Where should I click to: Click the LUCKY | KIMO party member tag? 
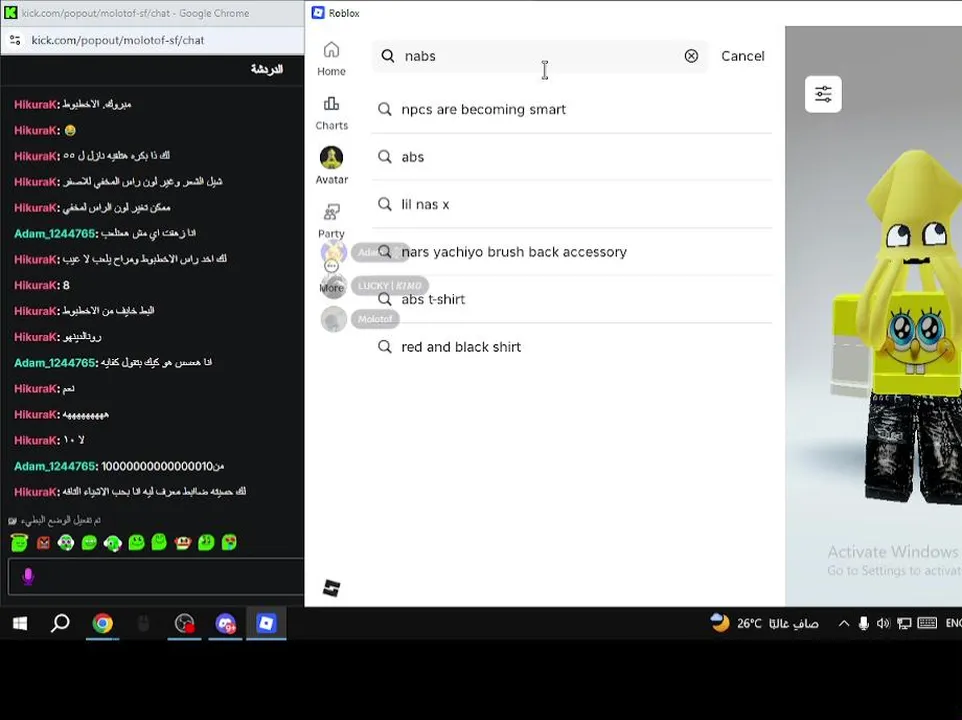click(390, 286)
